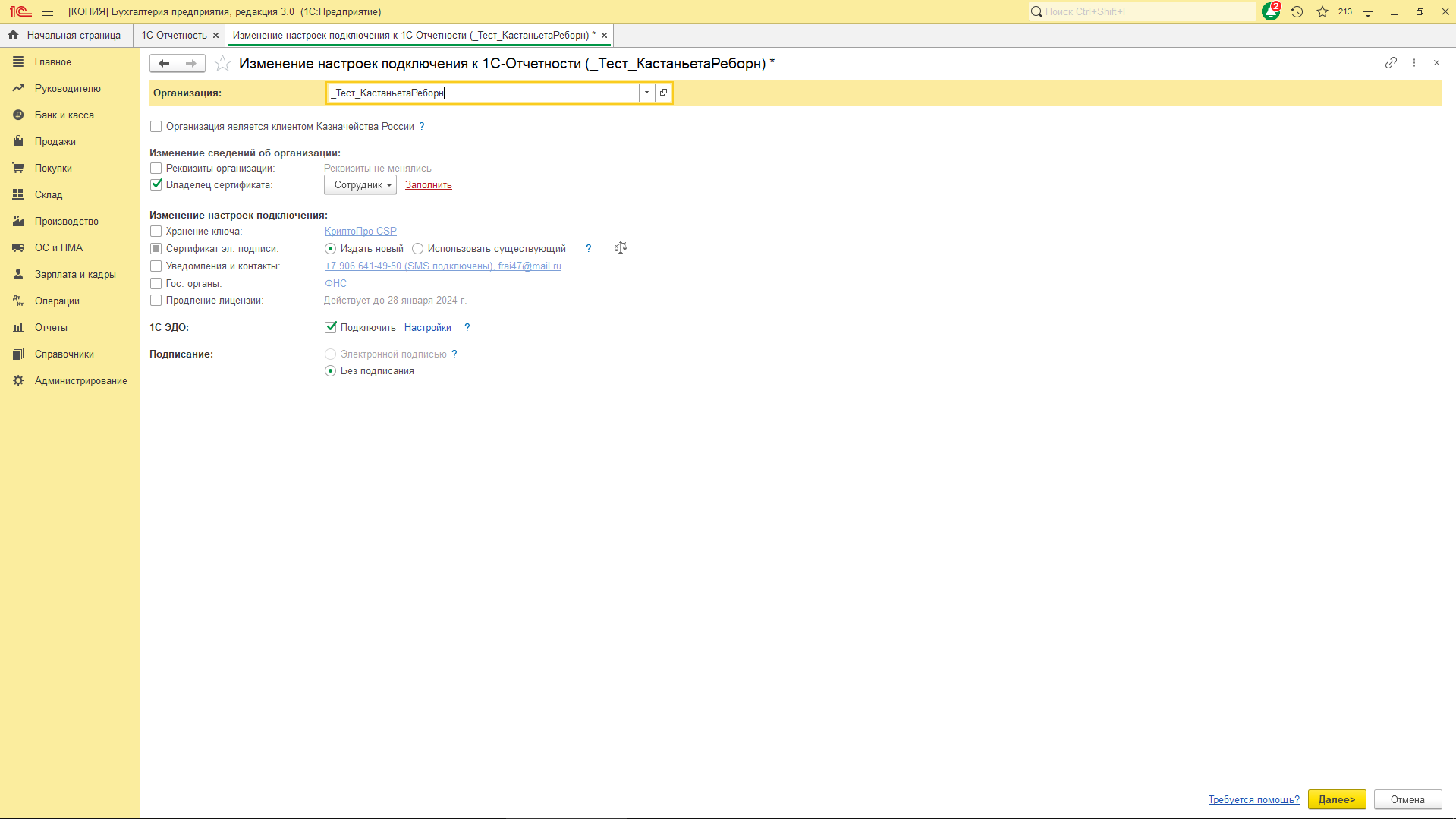
Task: Open the main menu hamburger icon
Action: [x=48, y=11]
